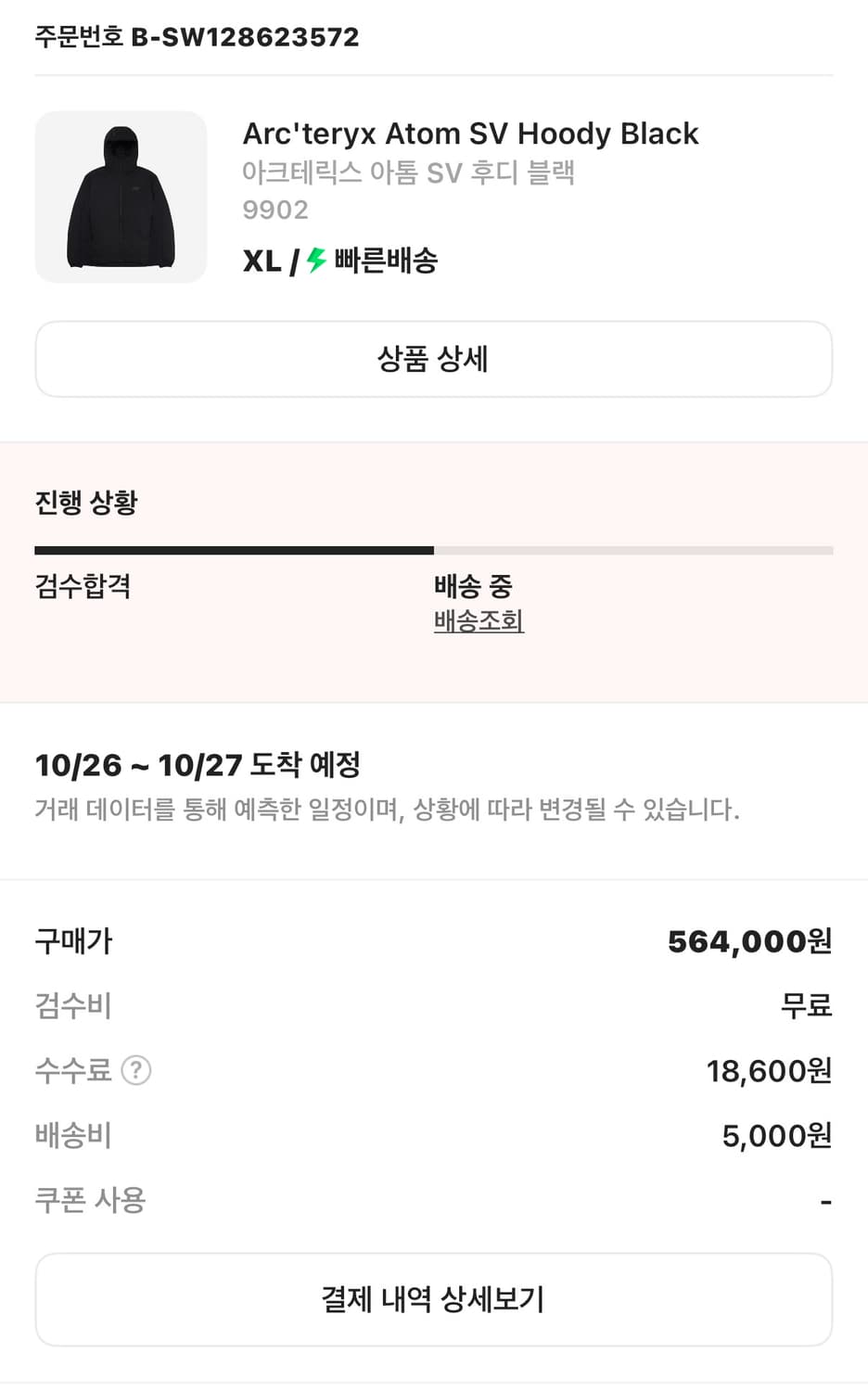
Task: Open the 배송조회 tracking link
Action: 479,620
